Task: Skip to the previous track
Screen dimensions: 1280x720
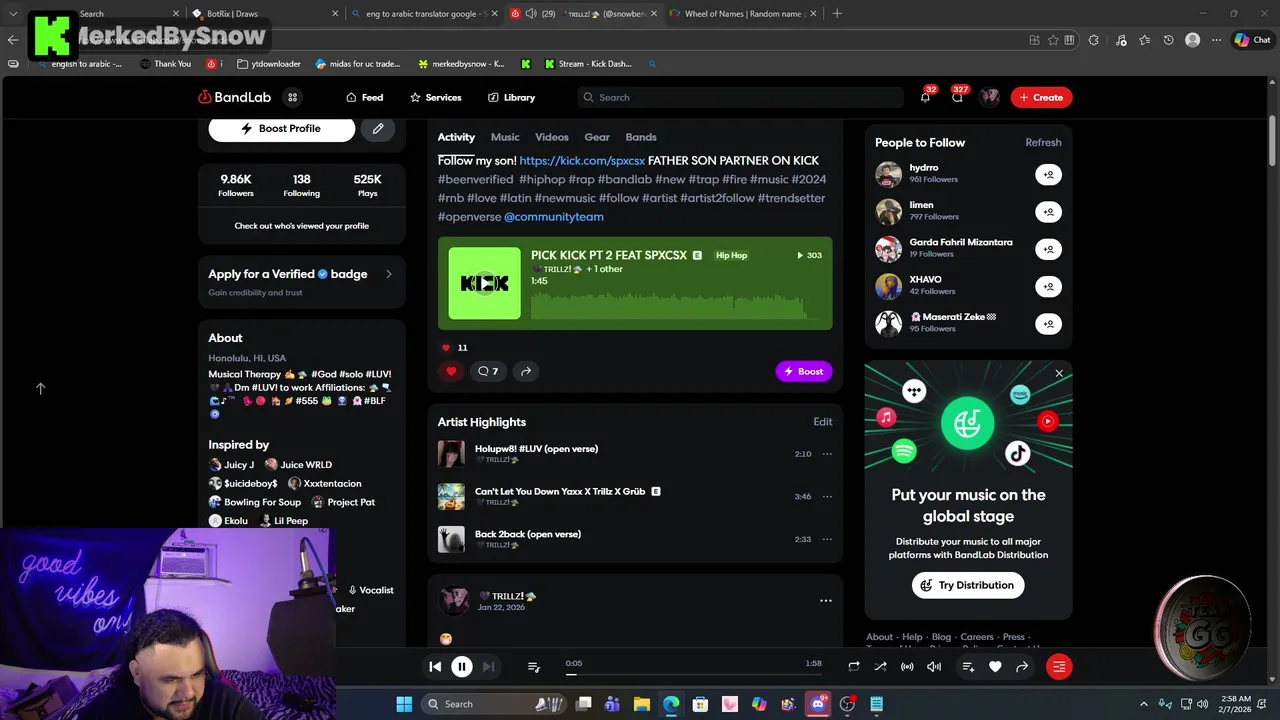Action: (435, 667)
